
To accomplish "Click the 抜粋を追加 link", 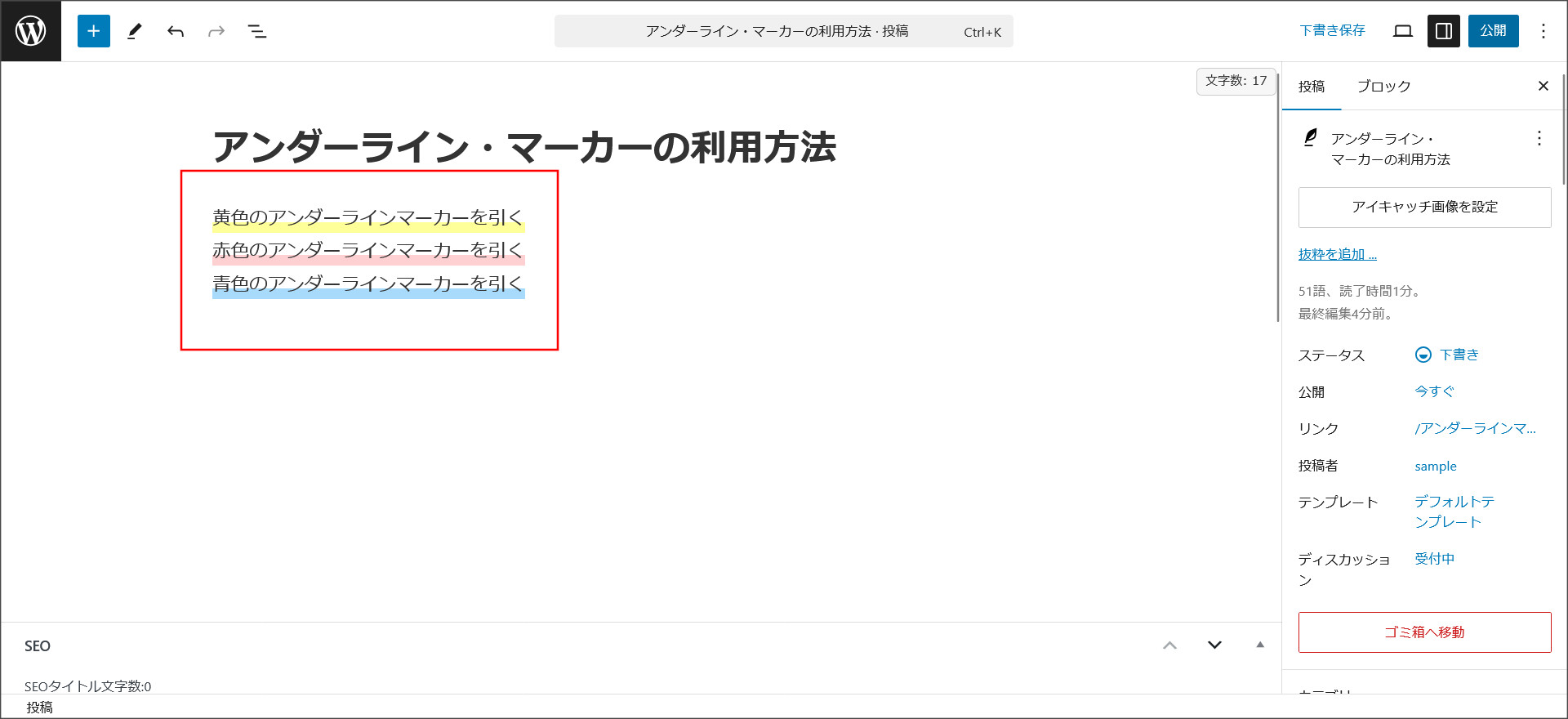I will coord(1338,254).
